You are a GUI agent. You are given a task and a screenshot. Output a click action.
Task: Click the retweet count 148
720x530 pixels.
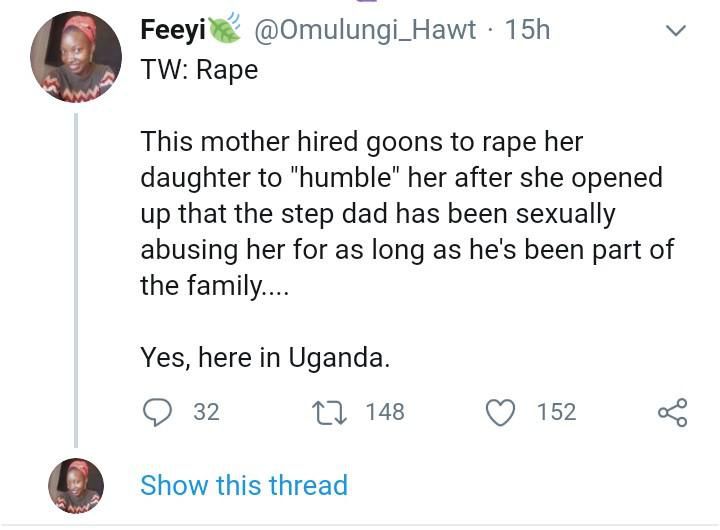pyautogui.click(x=385, y=411)
